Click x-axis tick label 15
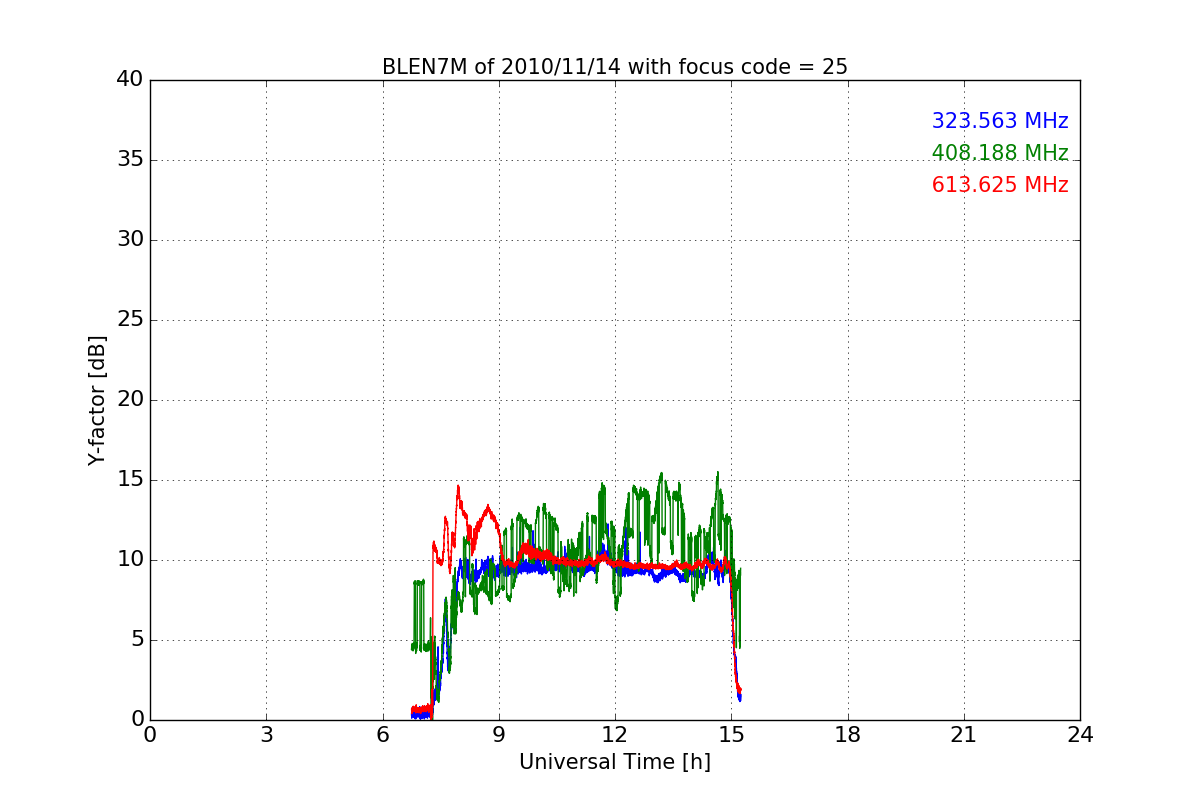Screen dimensions: 1200x800 coord(731,735)
